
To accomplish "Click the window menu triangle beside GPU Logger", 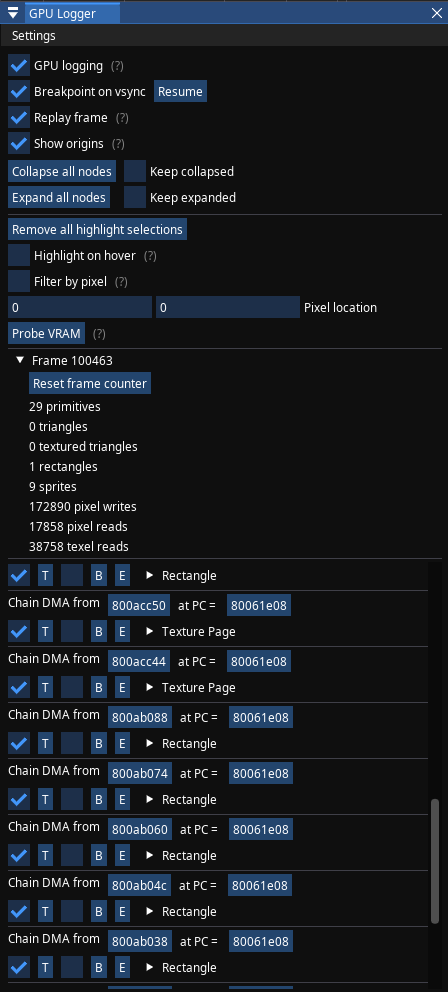I will 13,13.
